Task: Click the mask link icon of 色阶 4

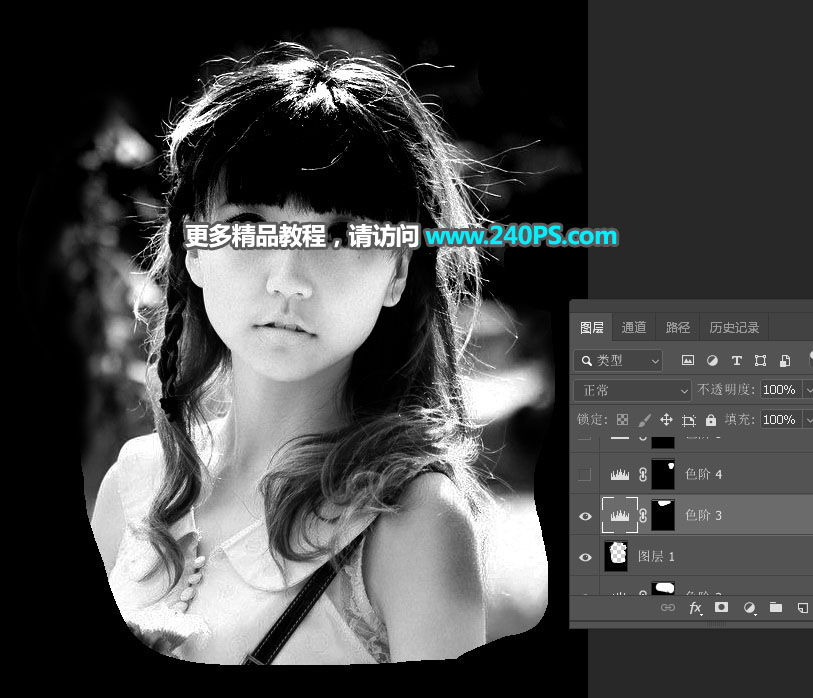Action: [643, 474]
